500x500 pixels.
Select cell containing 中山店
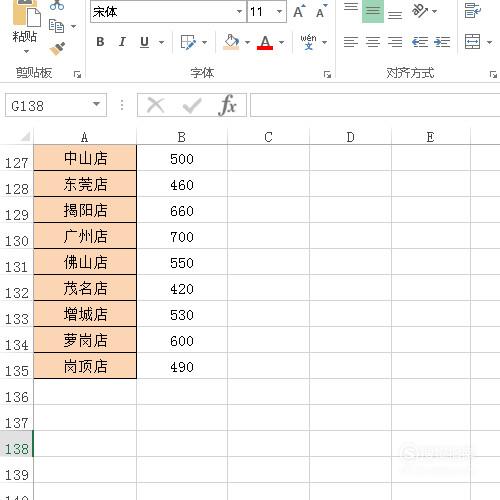(x=85, y=158)
